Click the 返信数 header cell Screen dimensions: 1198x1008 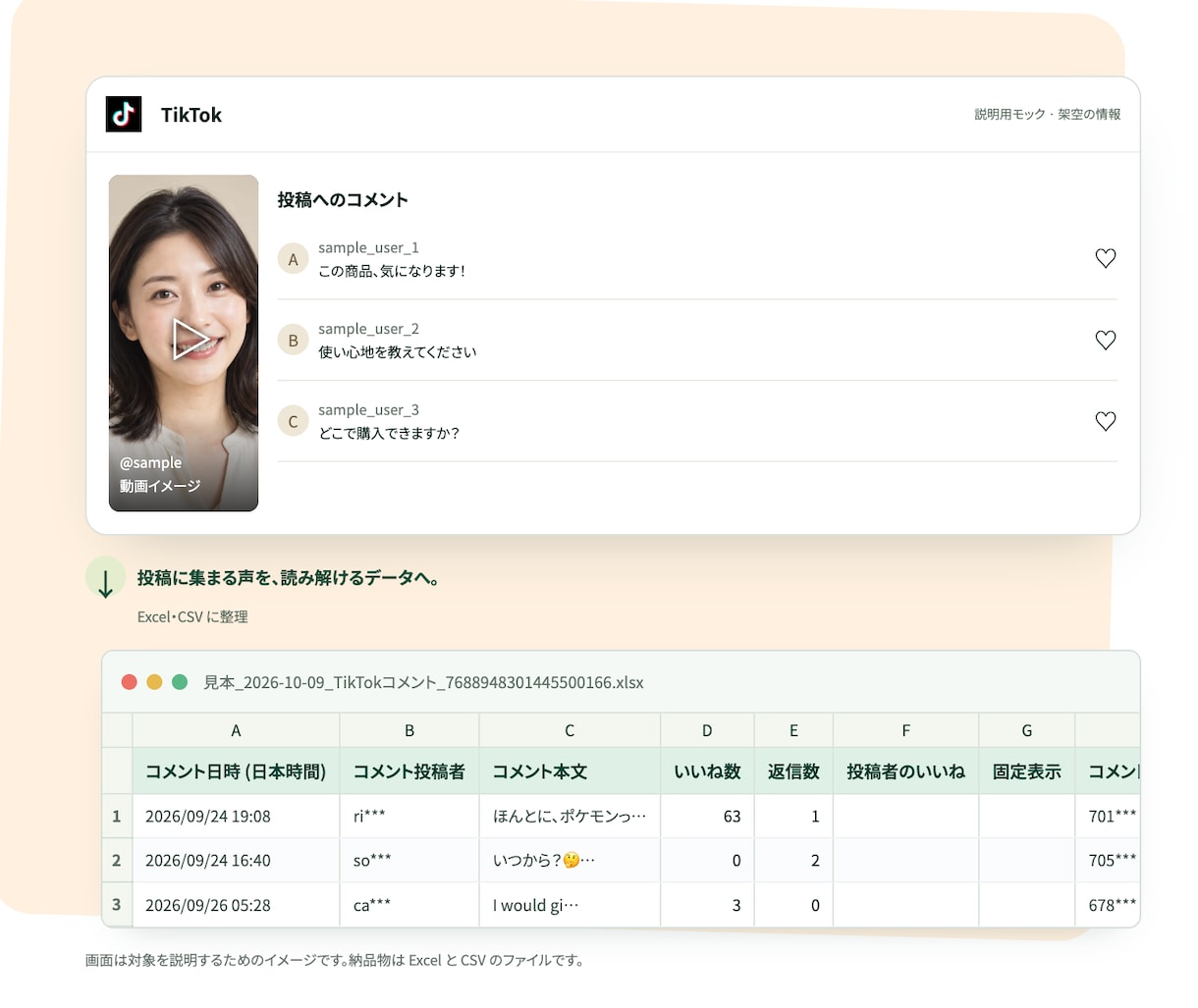793,771
